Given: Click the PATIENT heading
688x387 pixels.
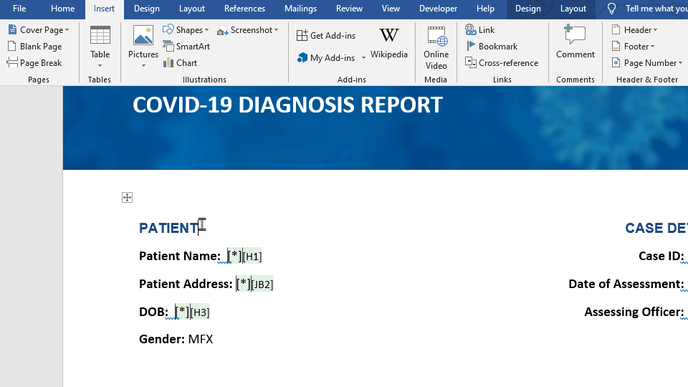Looking at the screenshot, I should [168, 228].
